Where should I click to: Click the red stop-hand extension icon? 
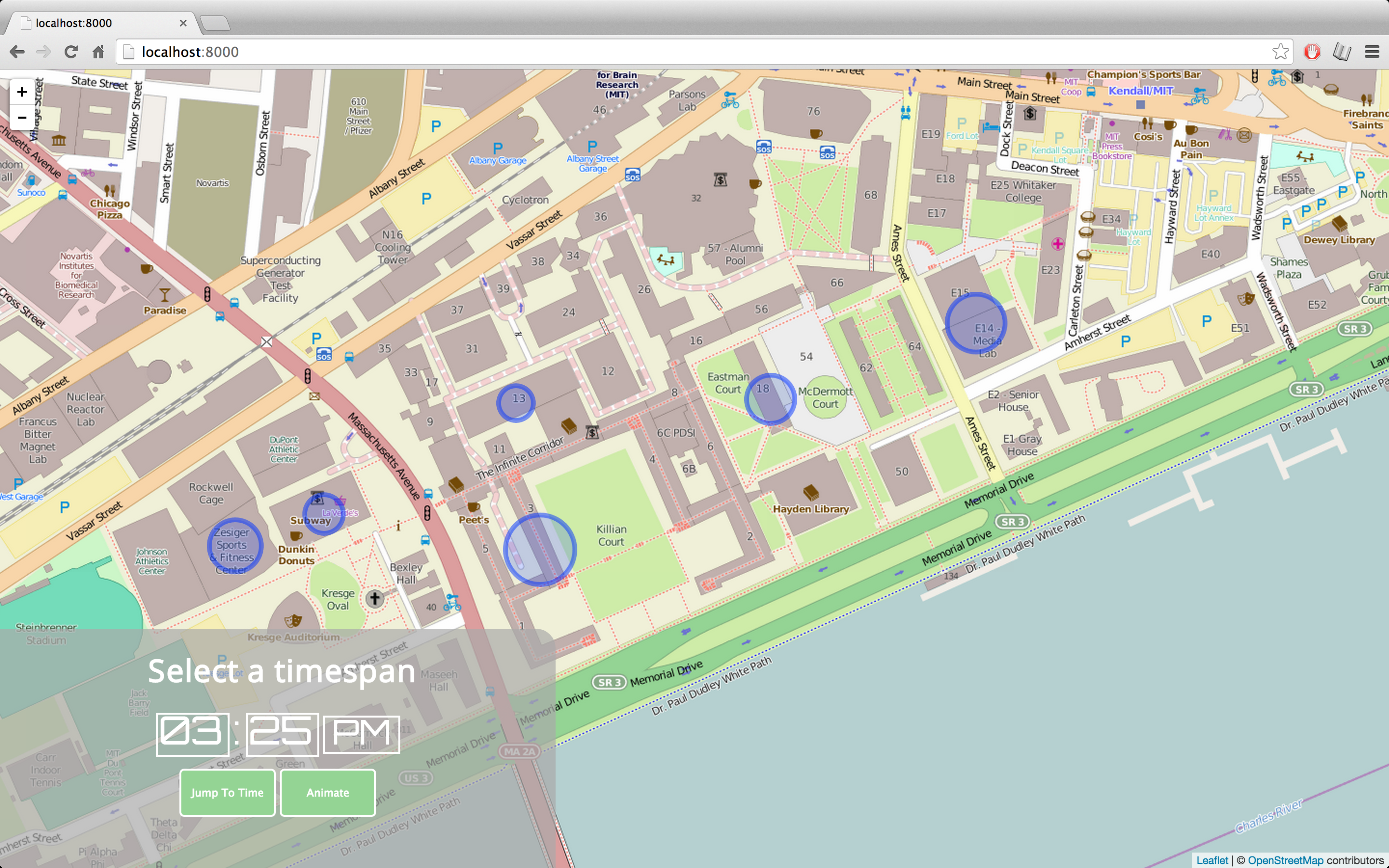(x=1311, y=52)
